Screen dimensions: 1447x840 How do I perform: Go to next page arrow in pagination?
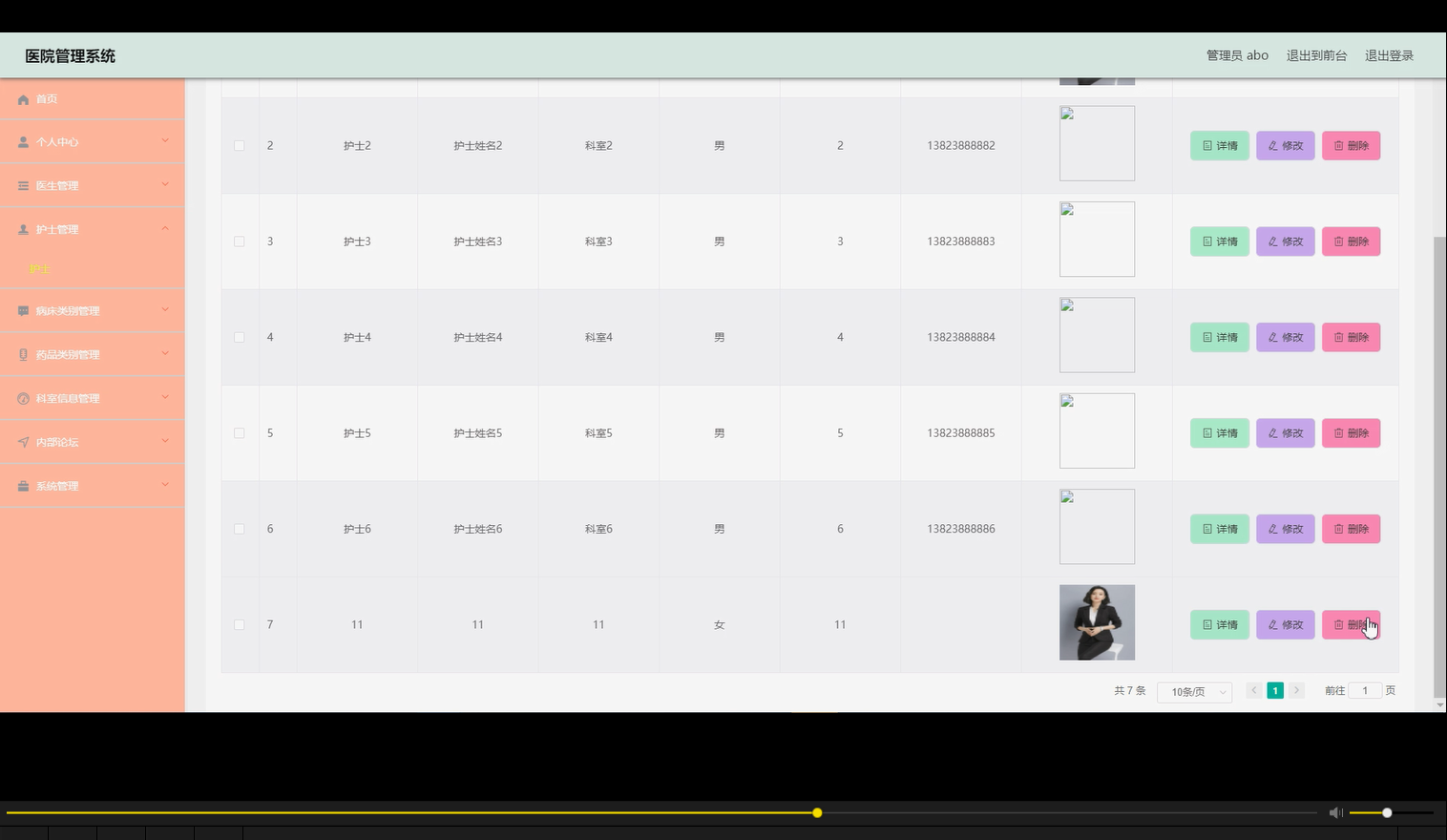(1296, 690)
